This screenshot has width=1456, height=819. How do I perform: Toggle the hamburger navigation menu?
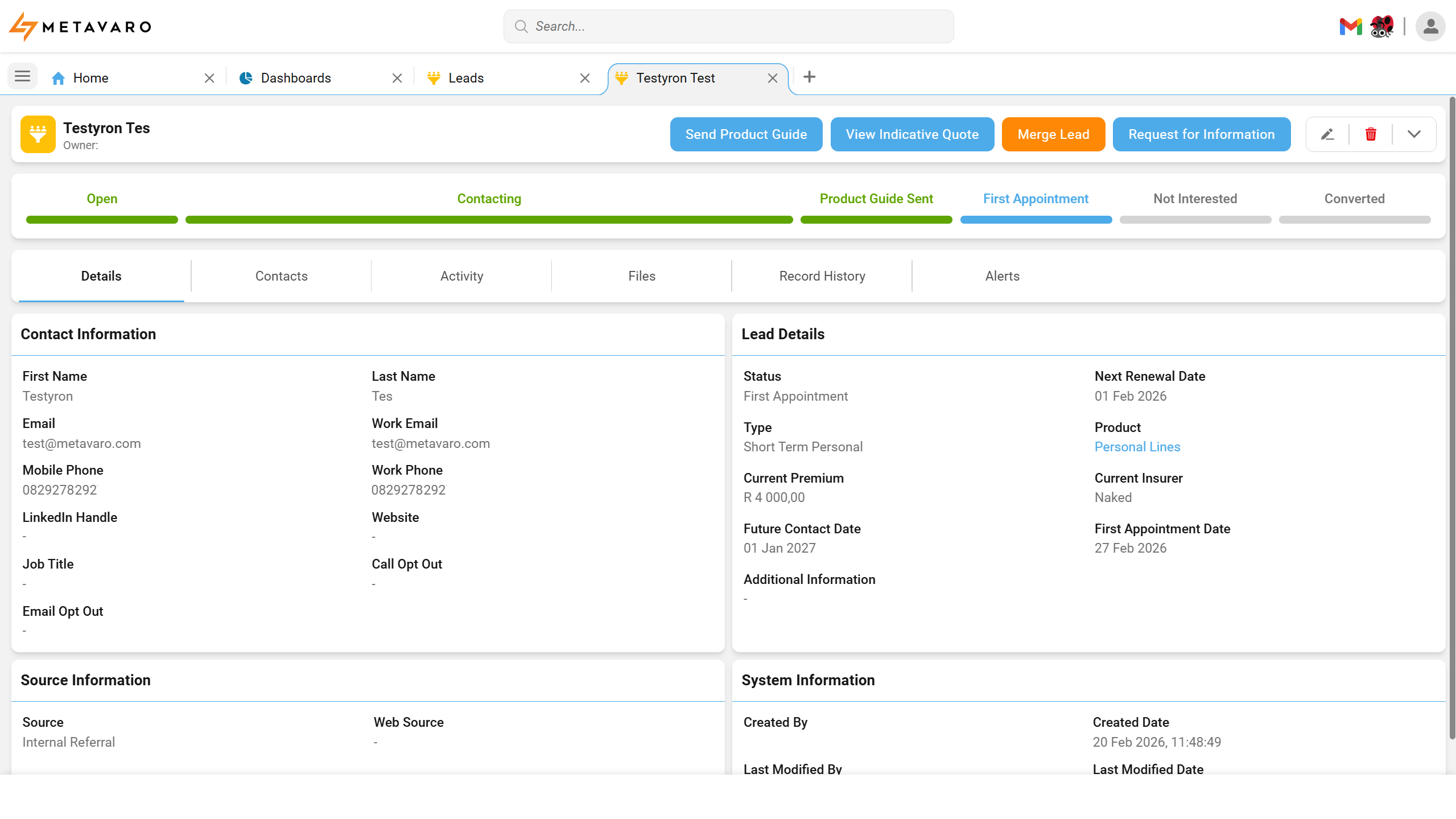(22, 76)
